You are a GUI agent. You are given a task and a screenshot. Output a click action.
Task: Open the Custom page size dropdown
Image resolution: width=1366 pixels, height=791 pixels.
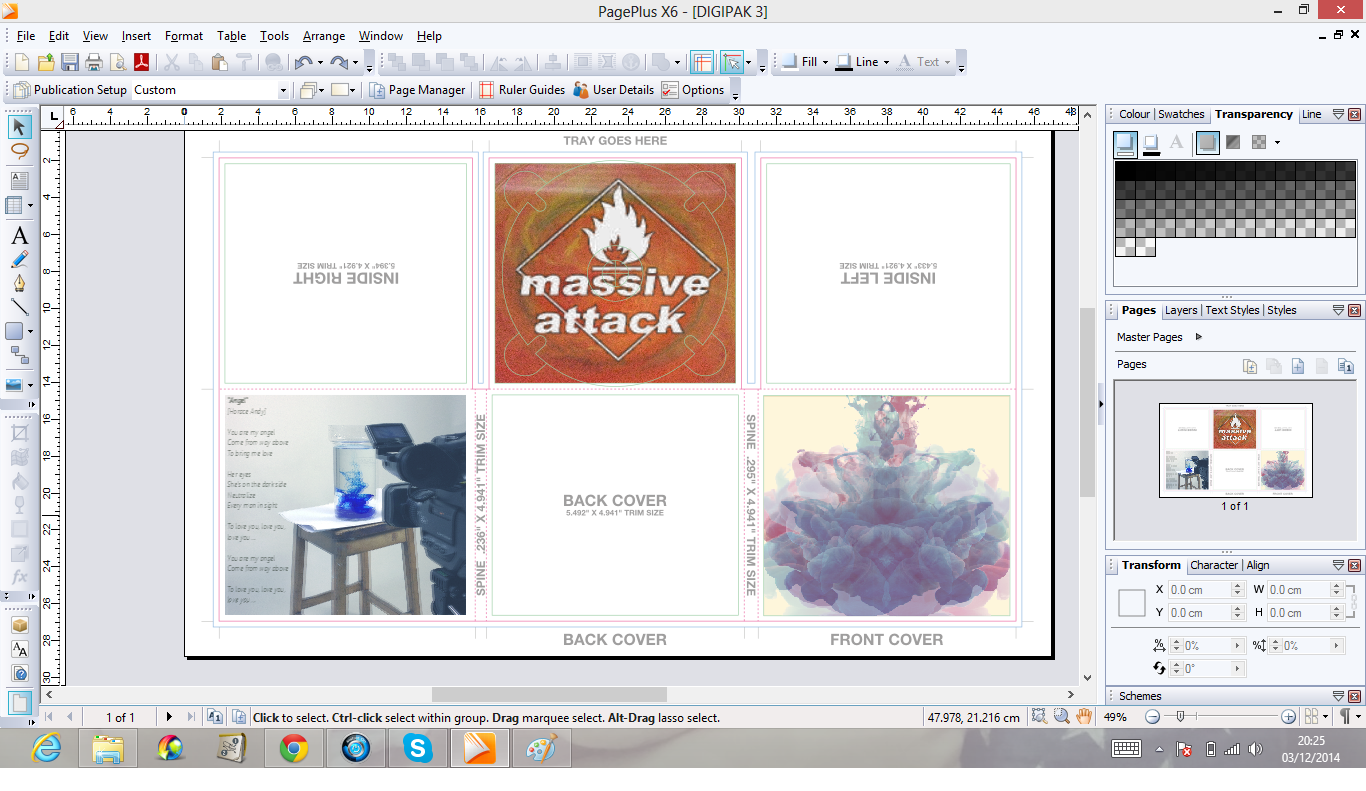click(283, 90)
